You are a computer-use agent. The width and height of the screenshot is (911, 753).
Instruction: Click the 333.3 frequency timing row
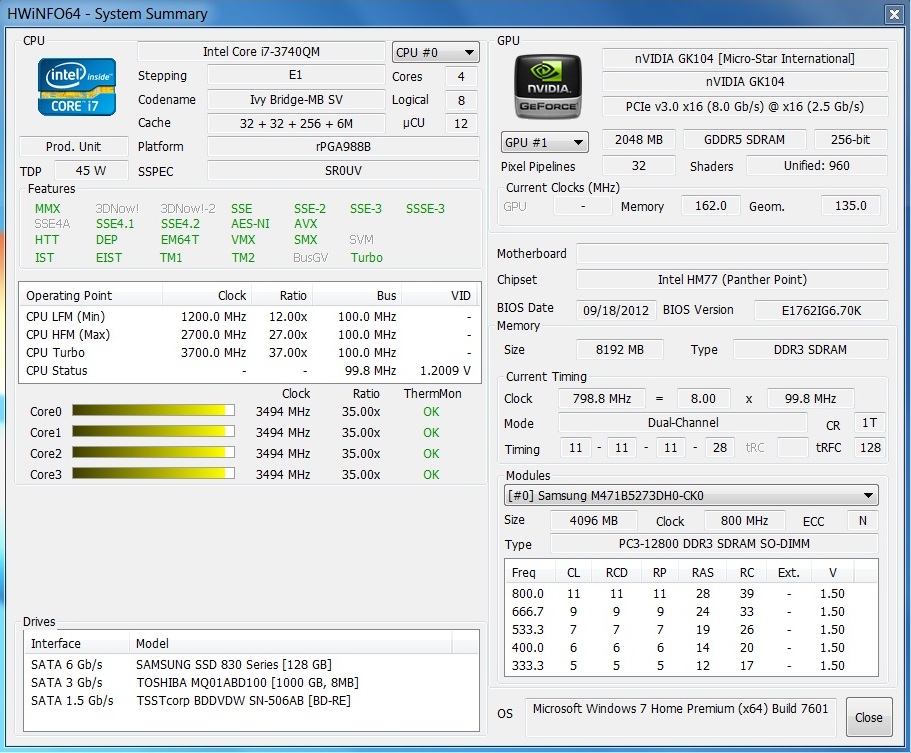point(691,665)
